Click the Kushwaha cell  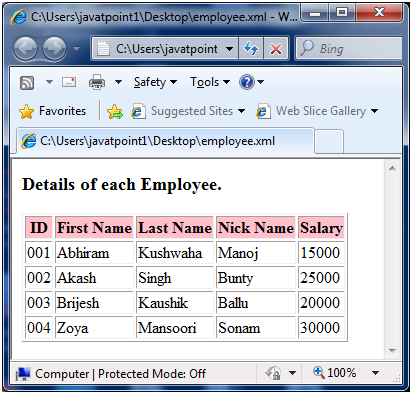coord(175,253)
